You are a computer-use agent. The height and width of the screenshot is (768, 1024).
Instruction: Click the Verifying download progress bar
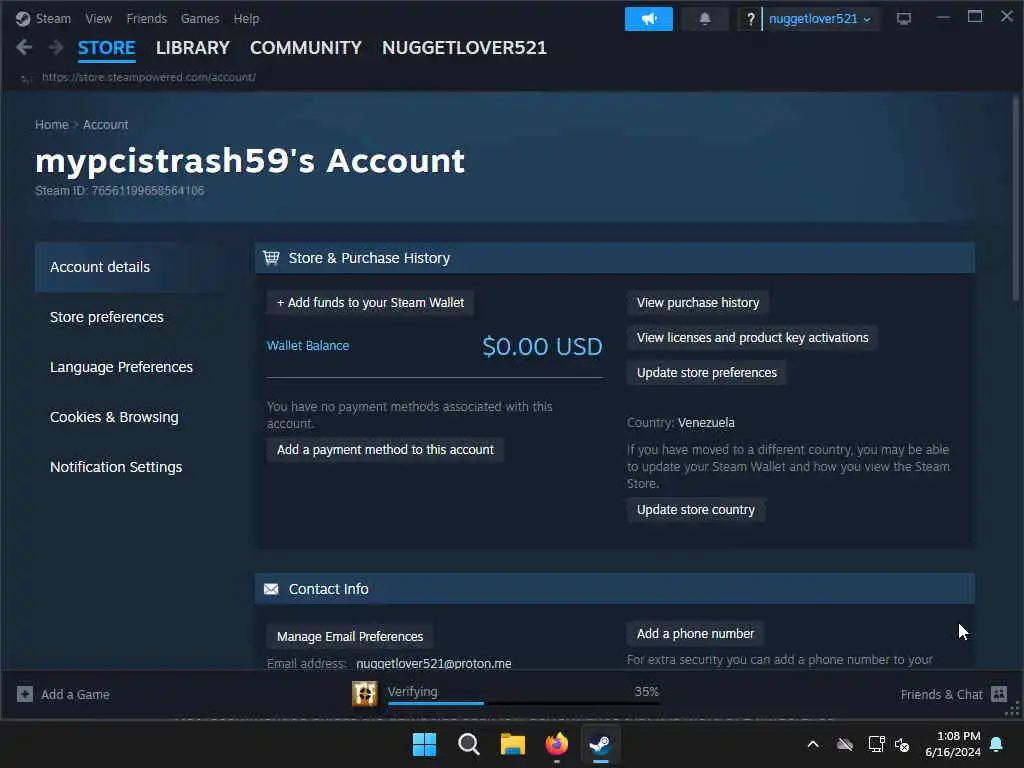coord(523,703)
